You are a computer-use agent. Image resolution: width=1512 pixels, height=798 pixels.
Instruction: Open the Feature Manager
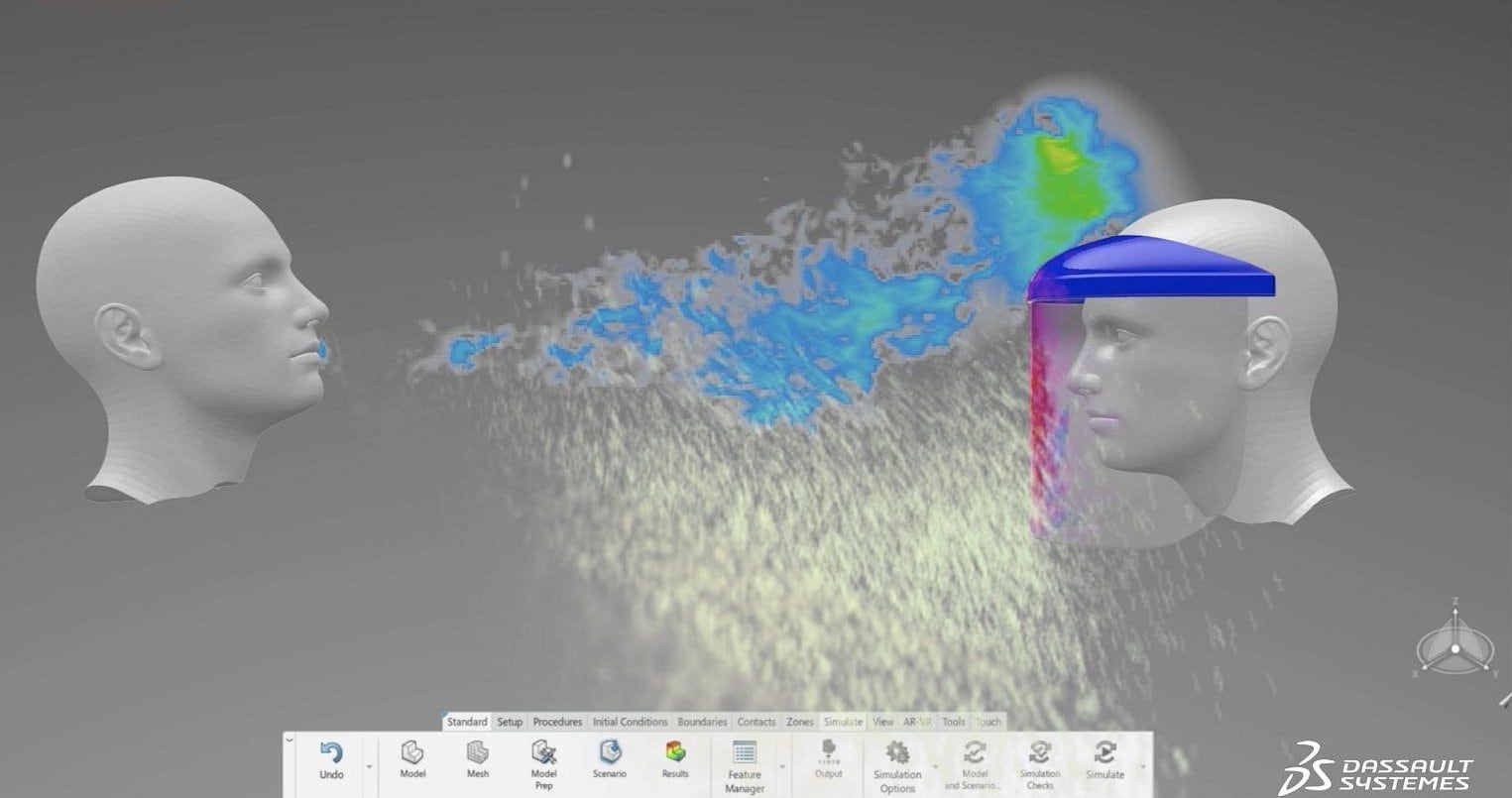click(744, 752)
